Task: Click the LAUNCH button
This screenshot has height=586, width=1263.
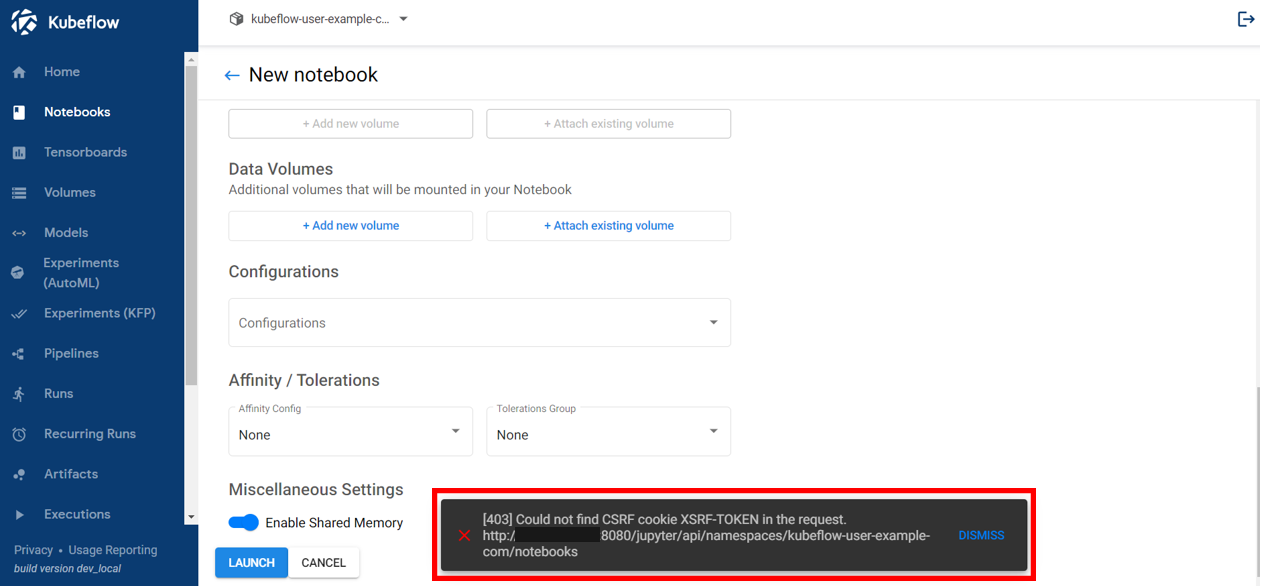Action: pyautogui.click(x=251, y=563)
